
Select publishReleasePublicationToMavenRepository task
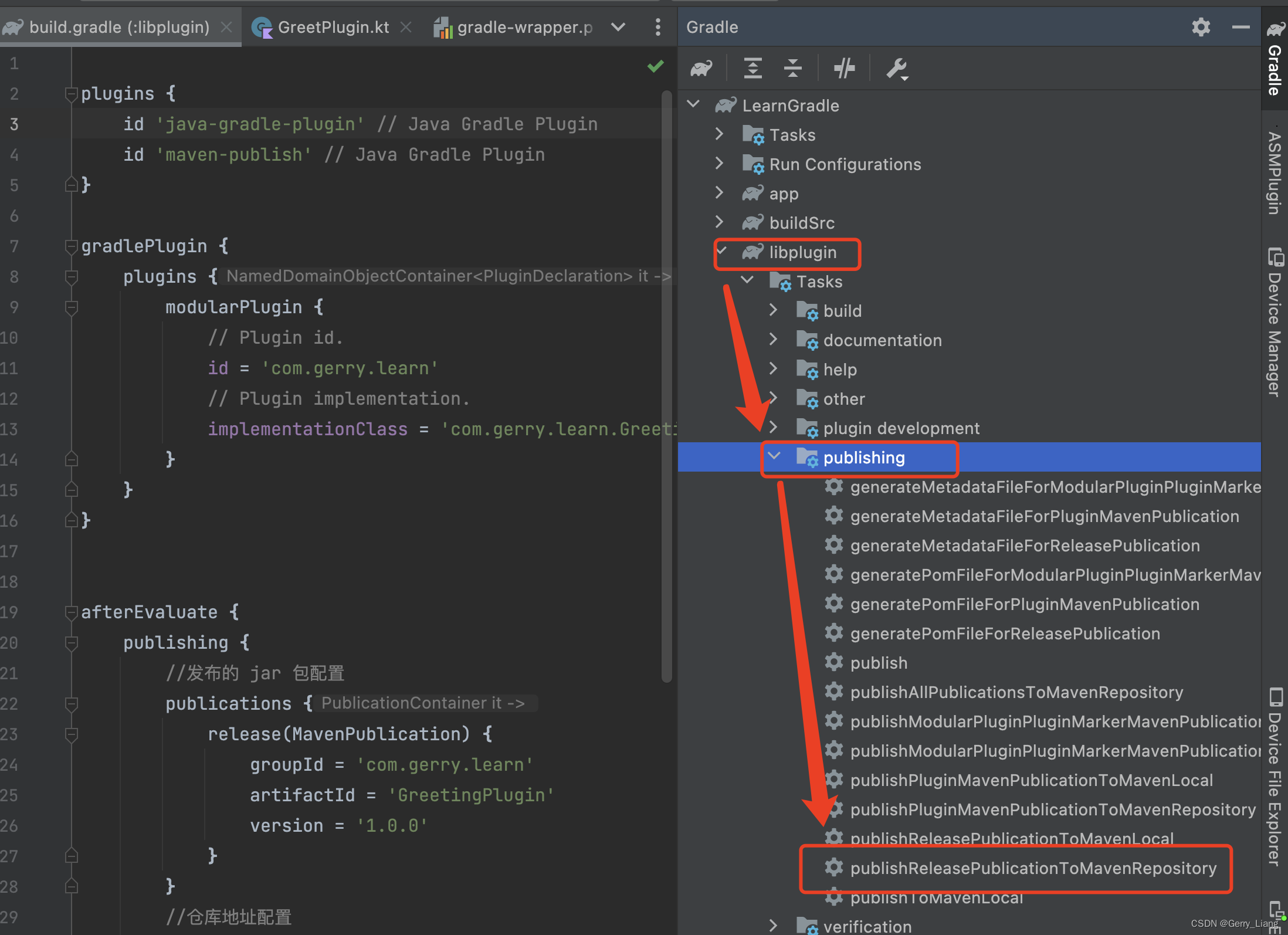pos(1033,868)
